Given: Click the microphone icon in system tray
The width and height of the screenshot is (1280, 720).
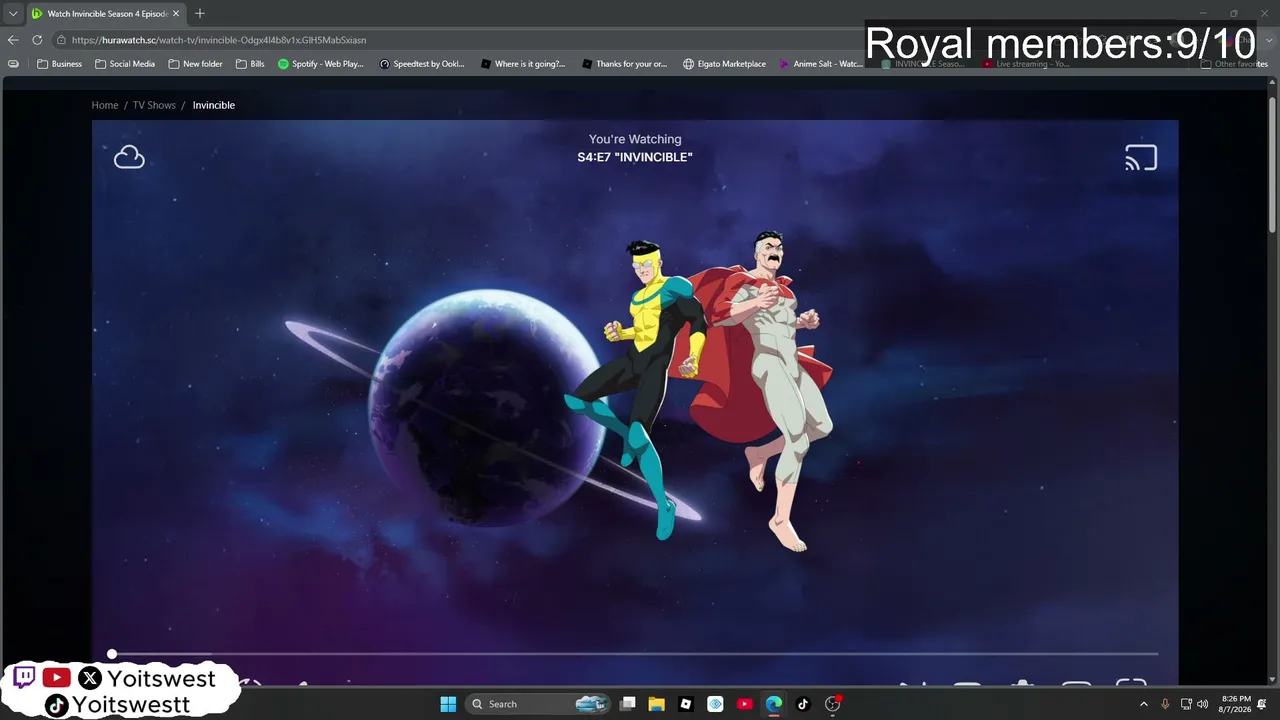Looking at the screenshot, I should pos(1166,704).
